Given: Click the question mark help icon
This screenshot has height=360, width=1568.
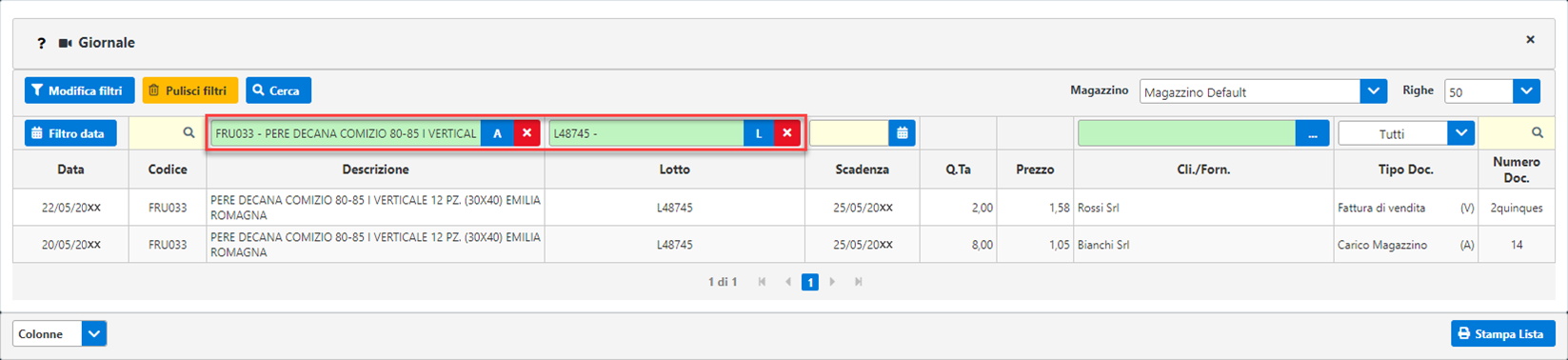Looking at the screenshot, I should (41, 43).
